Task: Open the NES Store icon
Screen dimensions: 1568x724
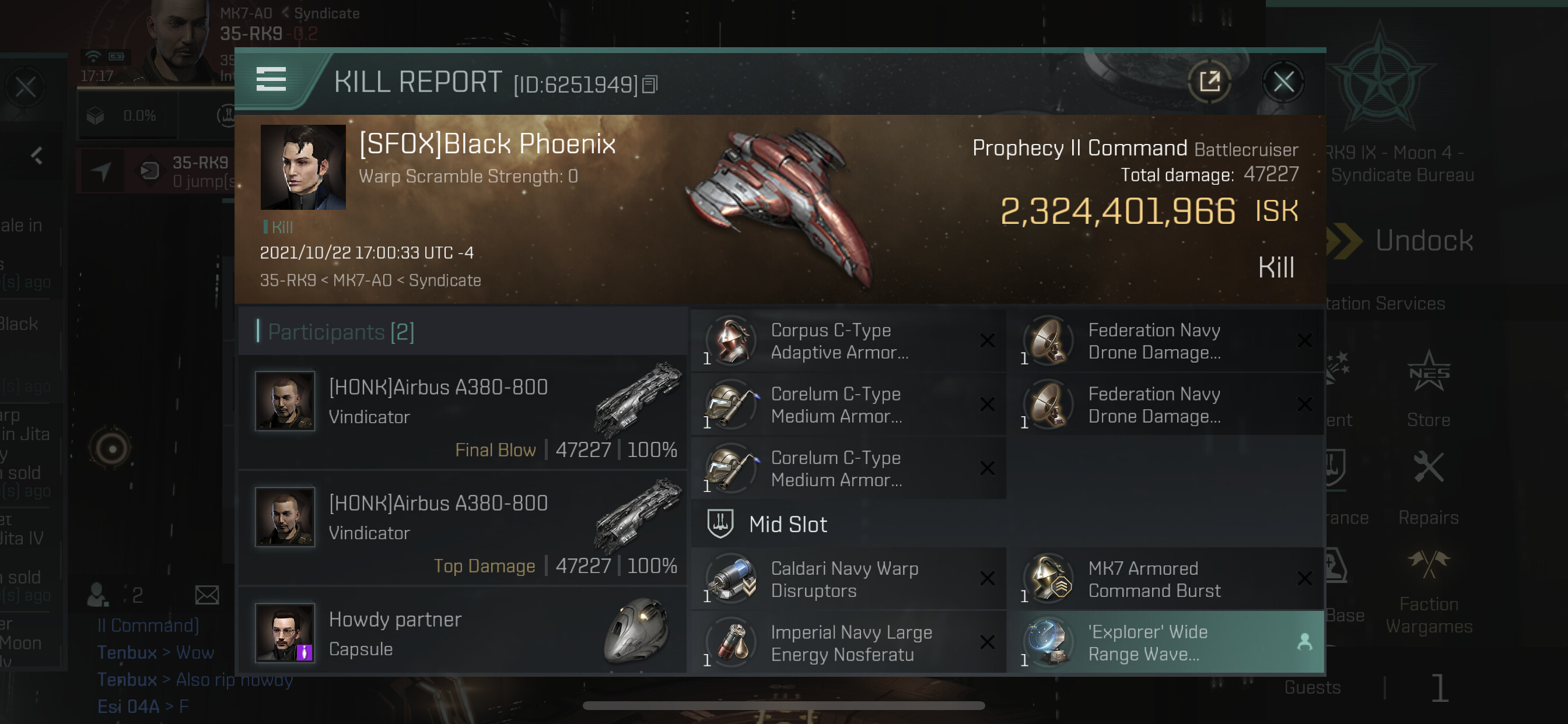Action: (x=1428, y=388)
